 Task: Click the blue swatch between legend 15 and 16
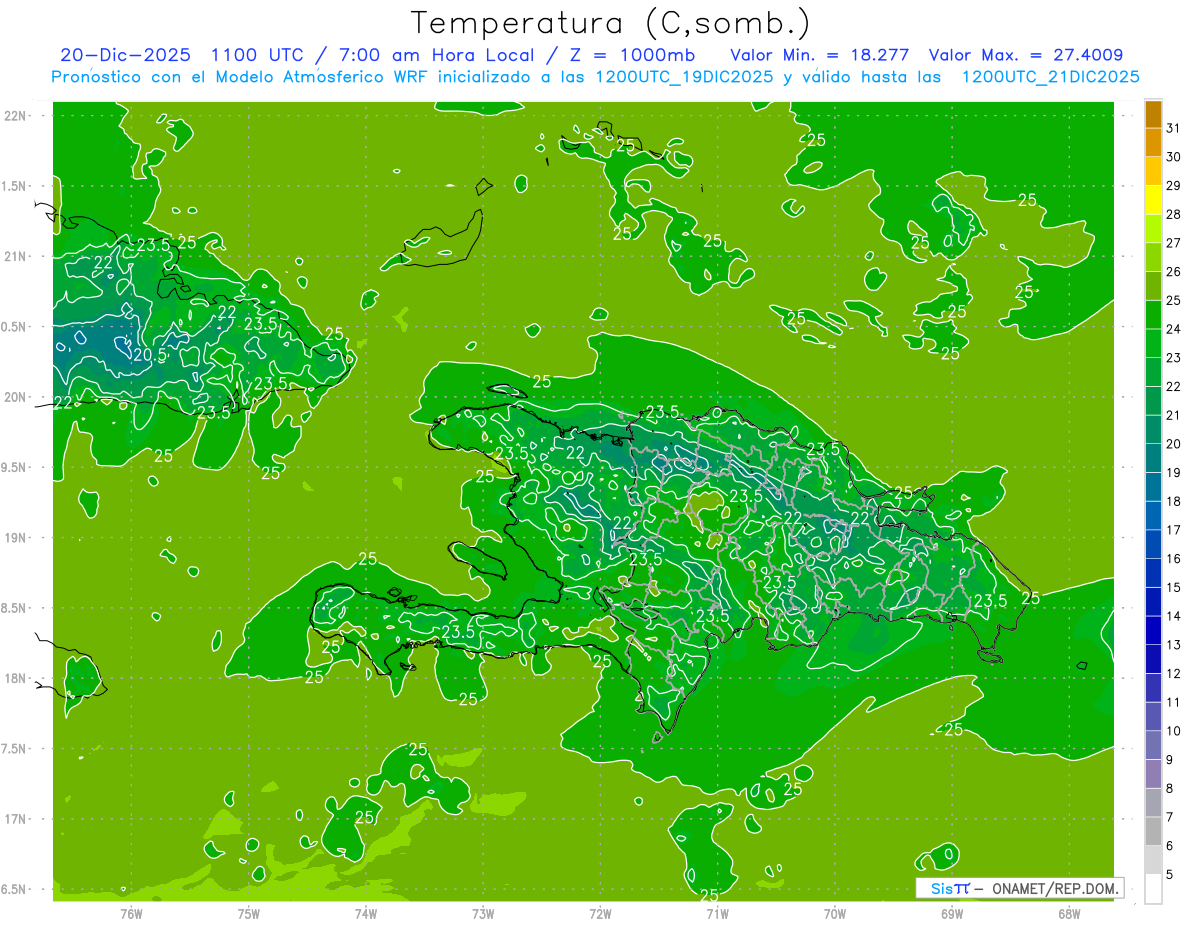tap(1154, 573)
